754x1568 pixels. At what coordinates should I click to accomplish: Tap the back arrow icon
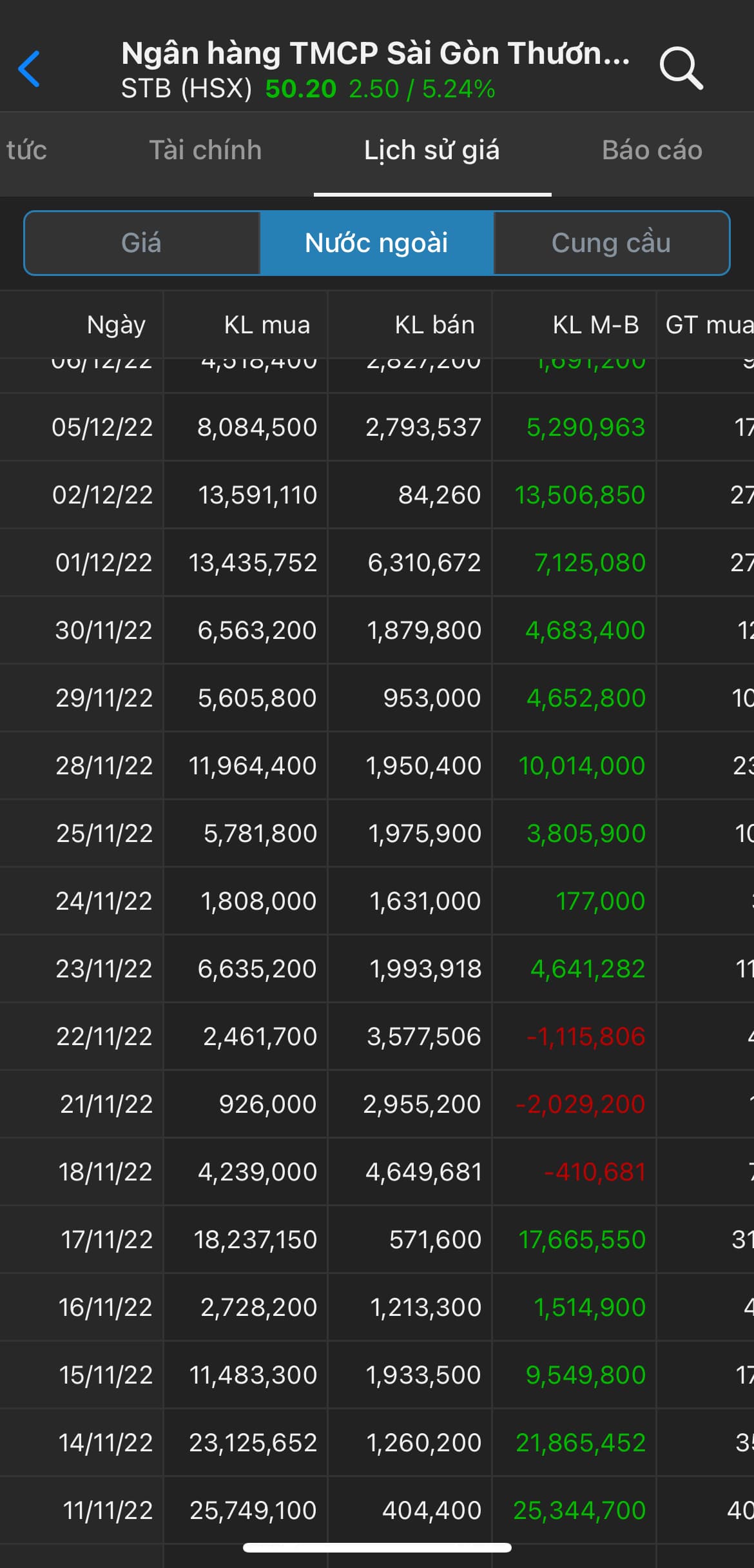click(x=30, y=68)
